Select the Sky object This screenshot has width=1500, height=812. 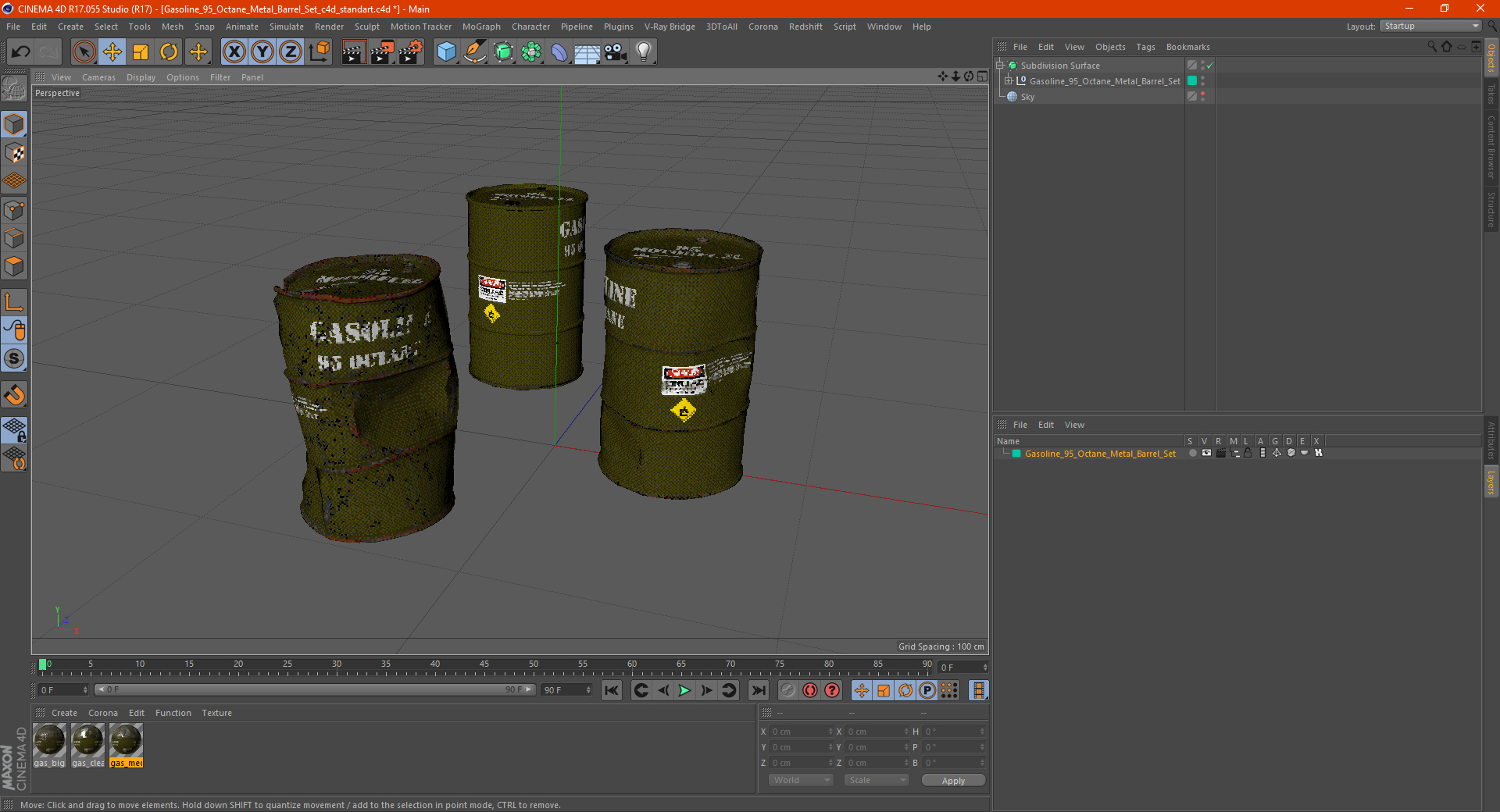pyautogui.click(x=1027, y=97)
